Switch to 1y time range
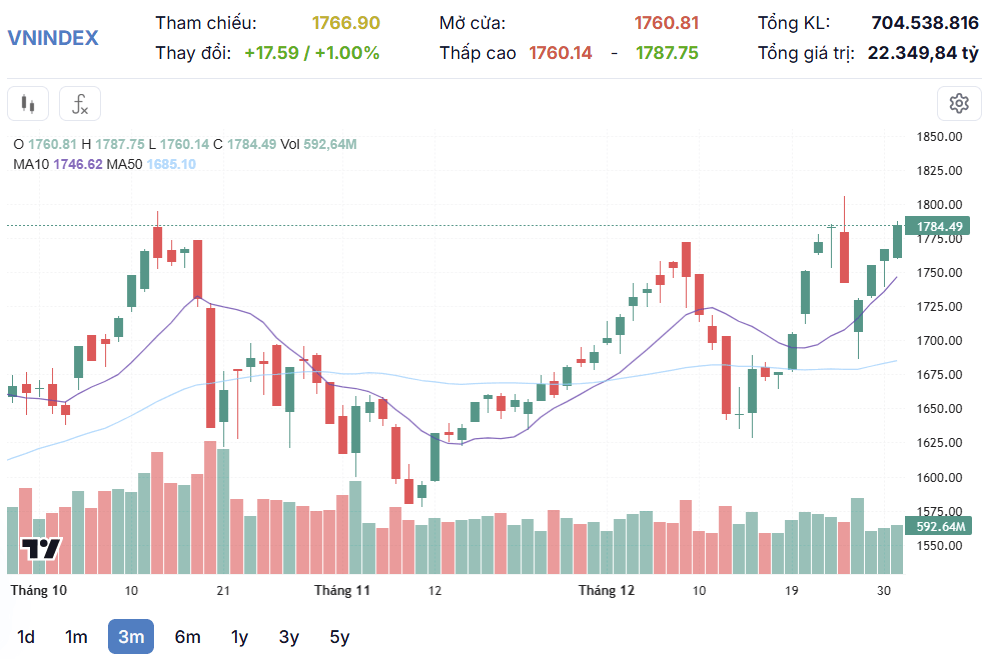984x659 pixels. (239, 636)
